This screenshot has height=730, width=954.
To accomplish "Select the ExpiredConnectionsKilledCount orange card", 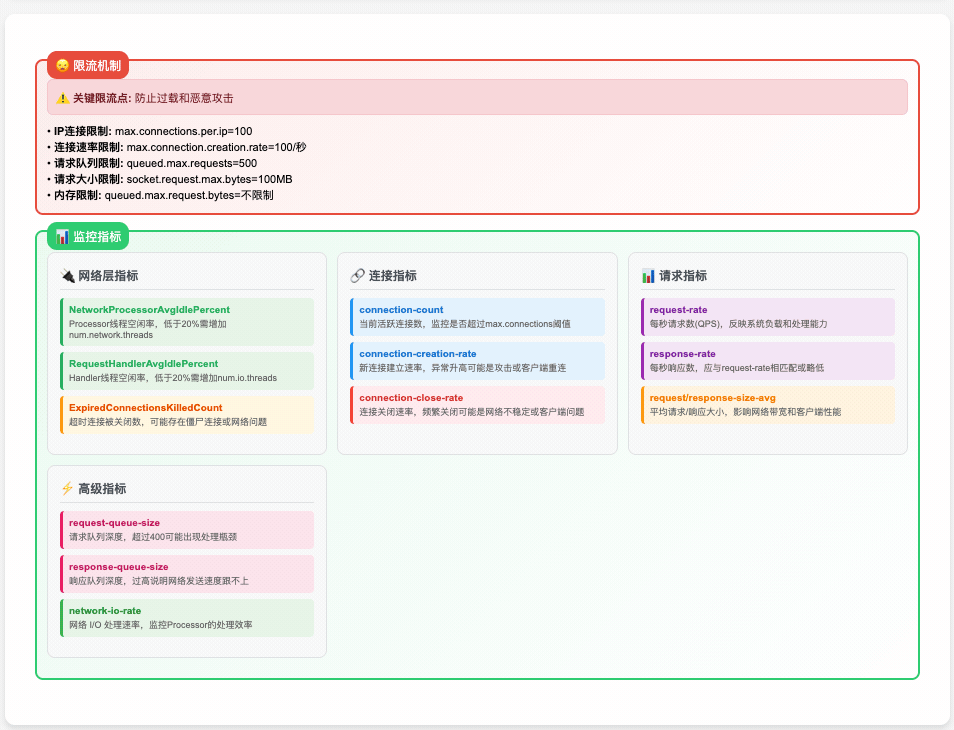I will tap(187, 414).
